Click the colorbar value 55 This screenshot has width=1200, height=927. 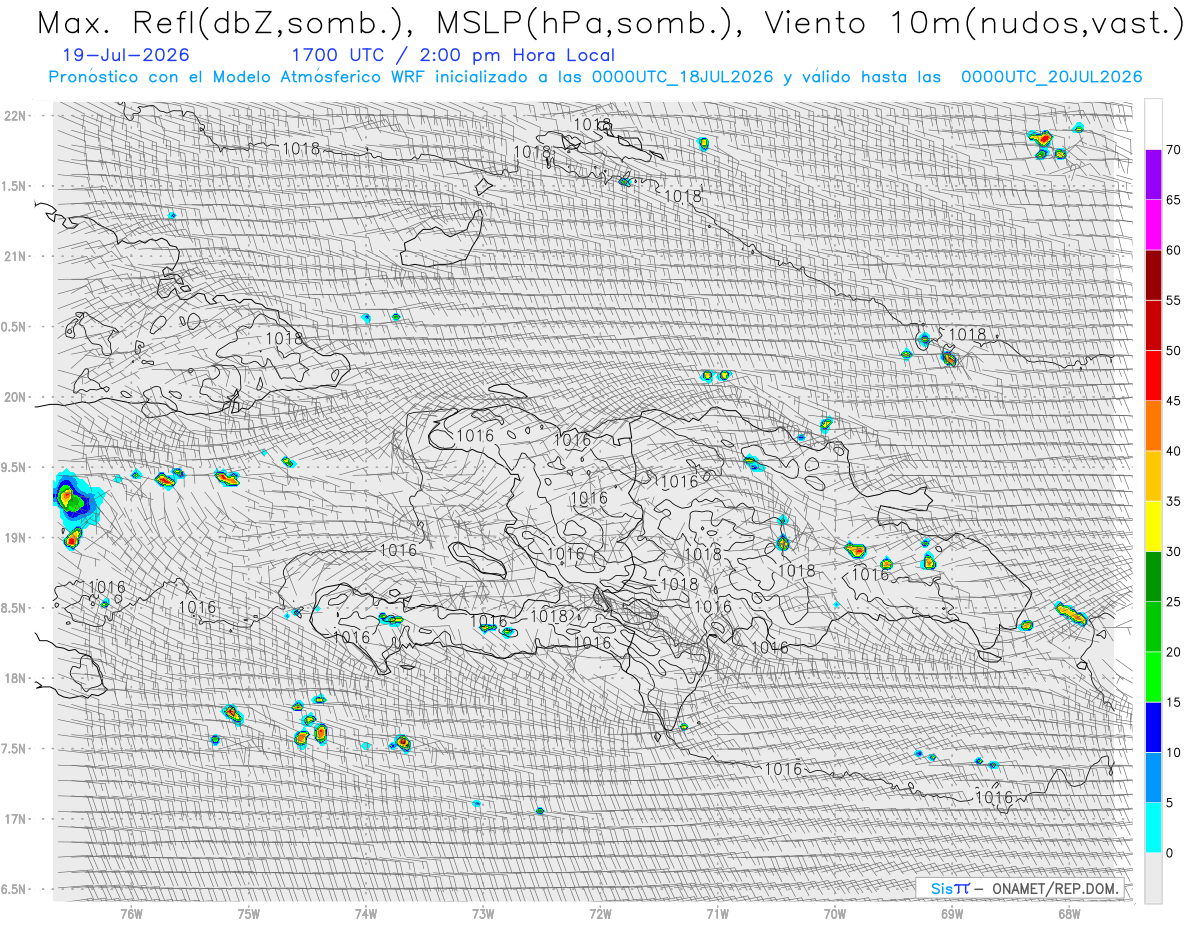(1173, 300)
